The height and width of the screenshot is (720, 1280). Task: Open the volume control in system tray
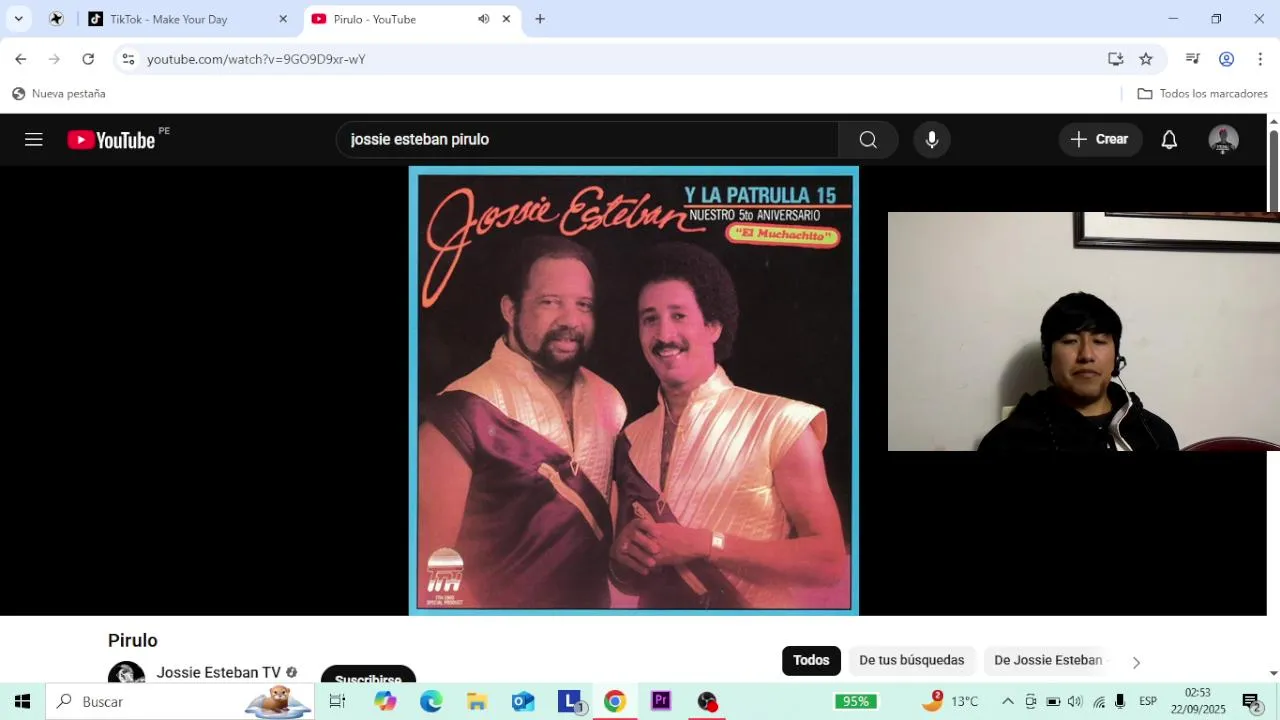click(x=1075, y=702)
